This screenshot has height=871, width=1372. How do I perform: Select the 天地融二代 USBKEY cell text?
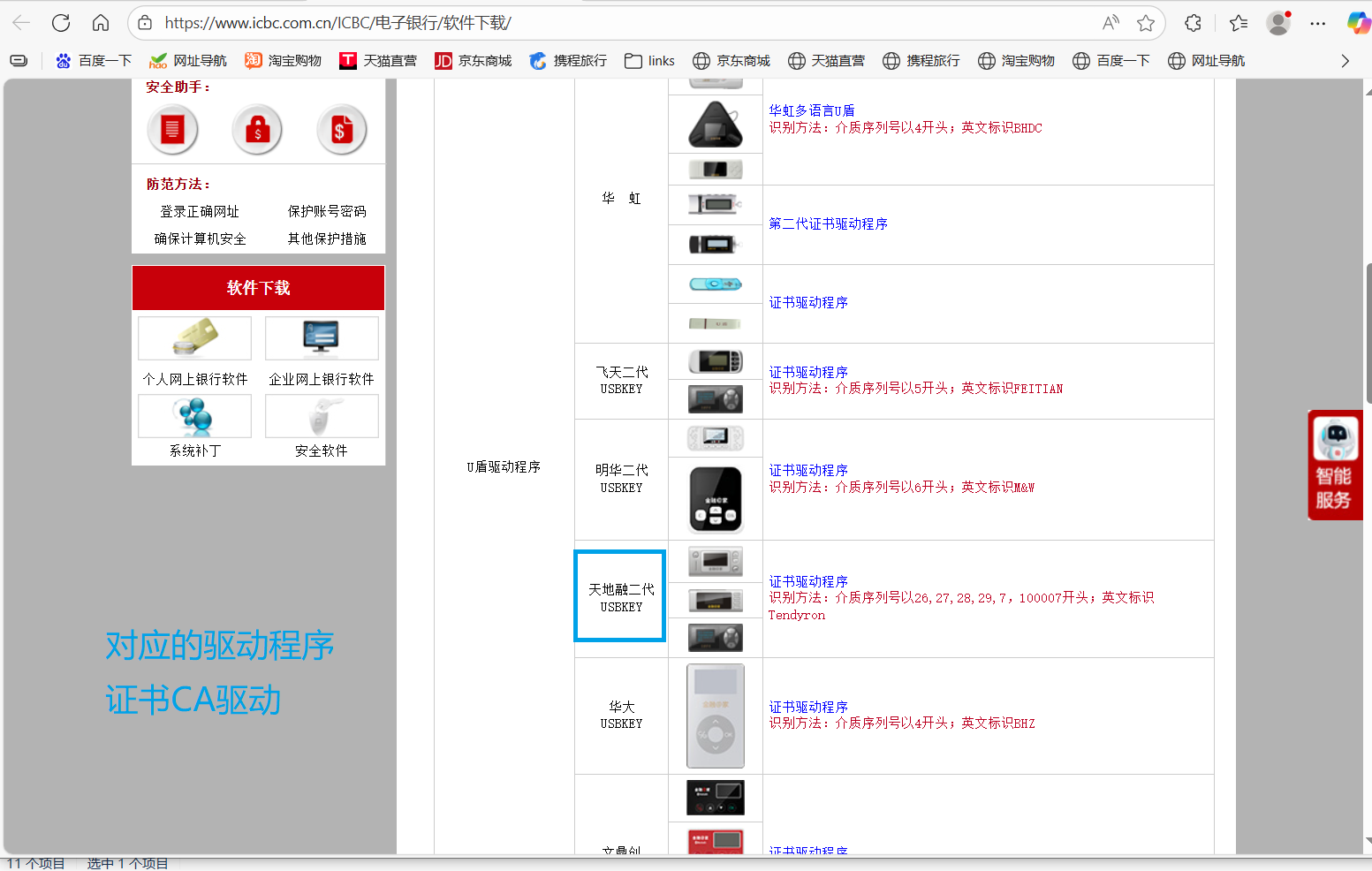coord(621,598)
